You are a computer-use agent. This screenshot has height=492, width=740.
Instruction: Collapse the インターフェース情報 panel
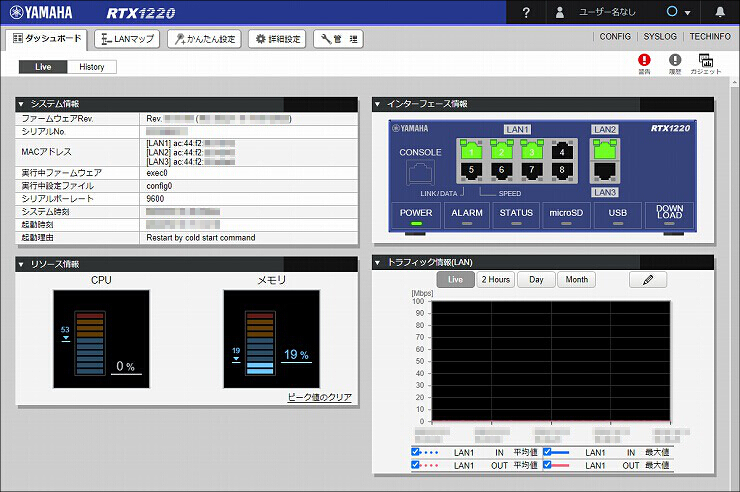pyautogui.click(x=377, y=104)
